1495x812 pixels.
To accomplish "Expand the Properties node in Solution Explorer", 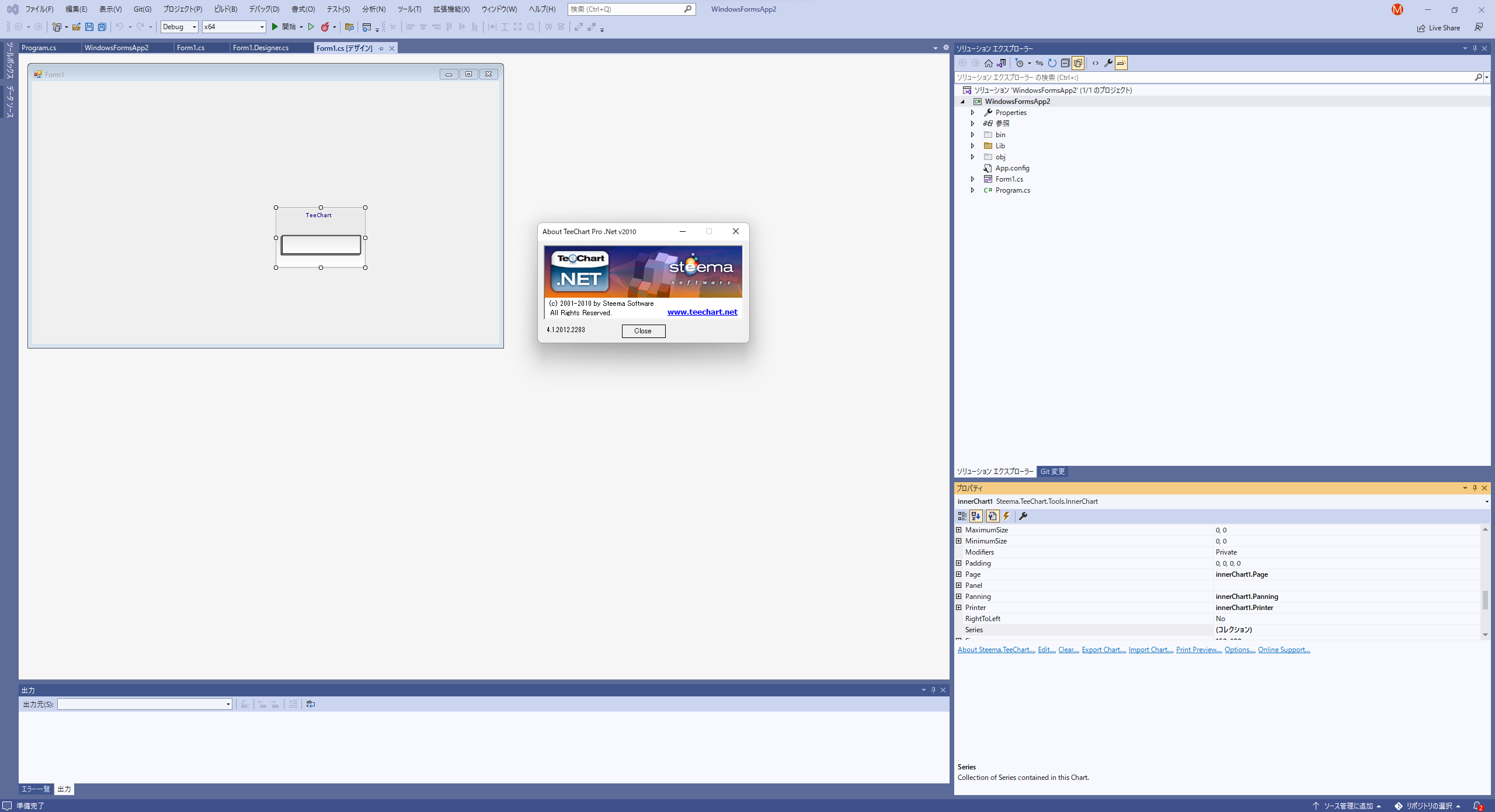I will pyautogui.click(x=972, y=113).
